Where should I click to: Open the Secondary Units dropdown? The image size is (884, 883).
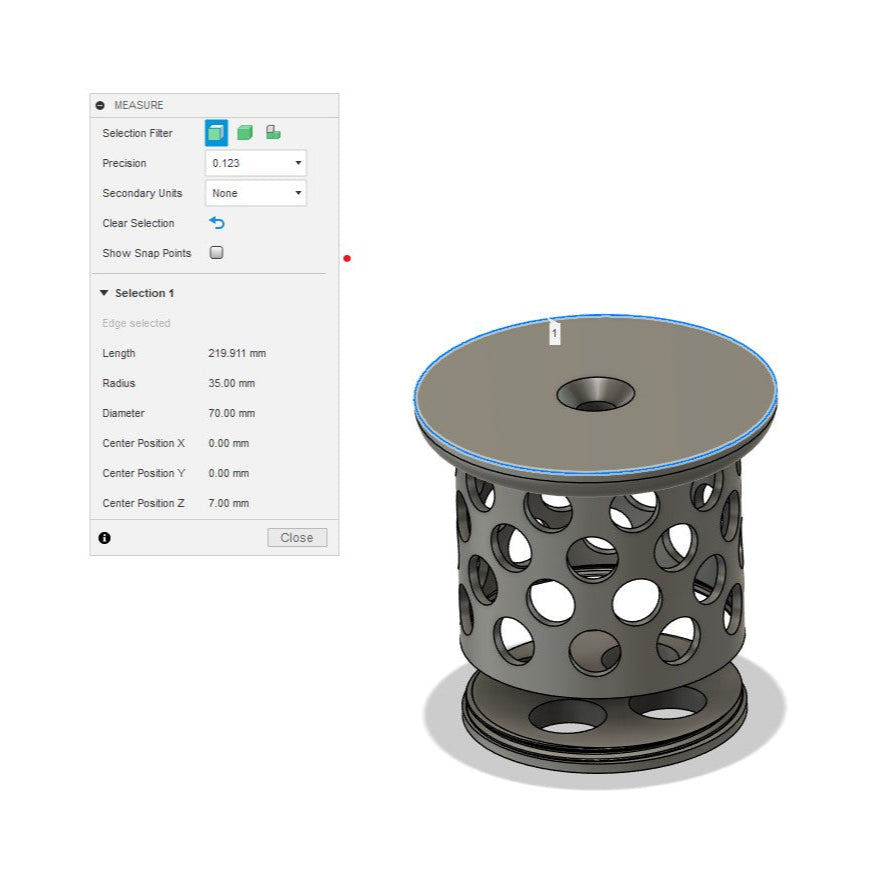coord(256,193)
